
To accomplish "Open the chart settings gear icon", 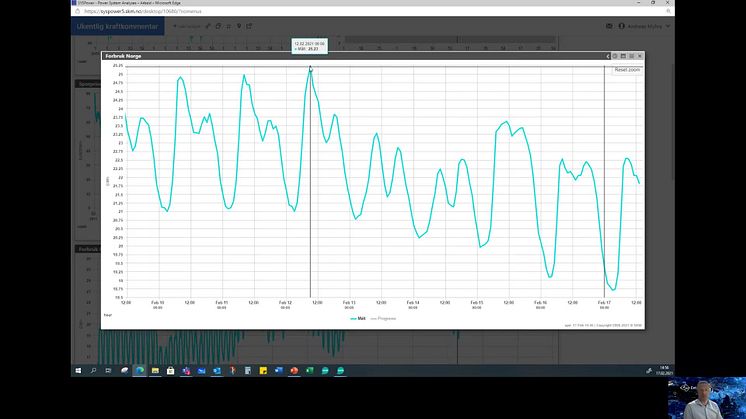I will (613, 56).
